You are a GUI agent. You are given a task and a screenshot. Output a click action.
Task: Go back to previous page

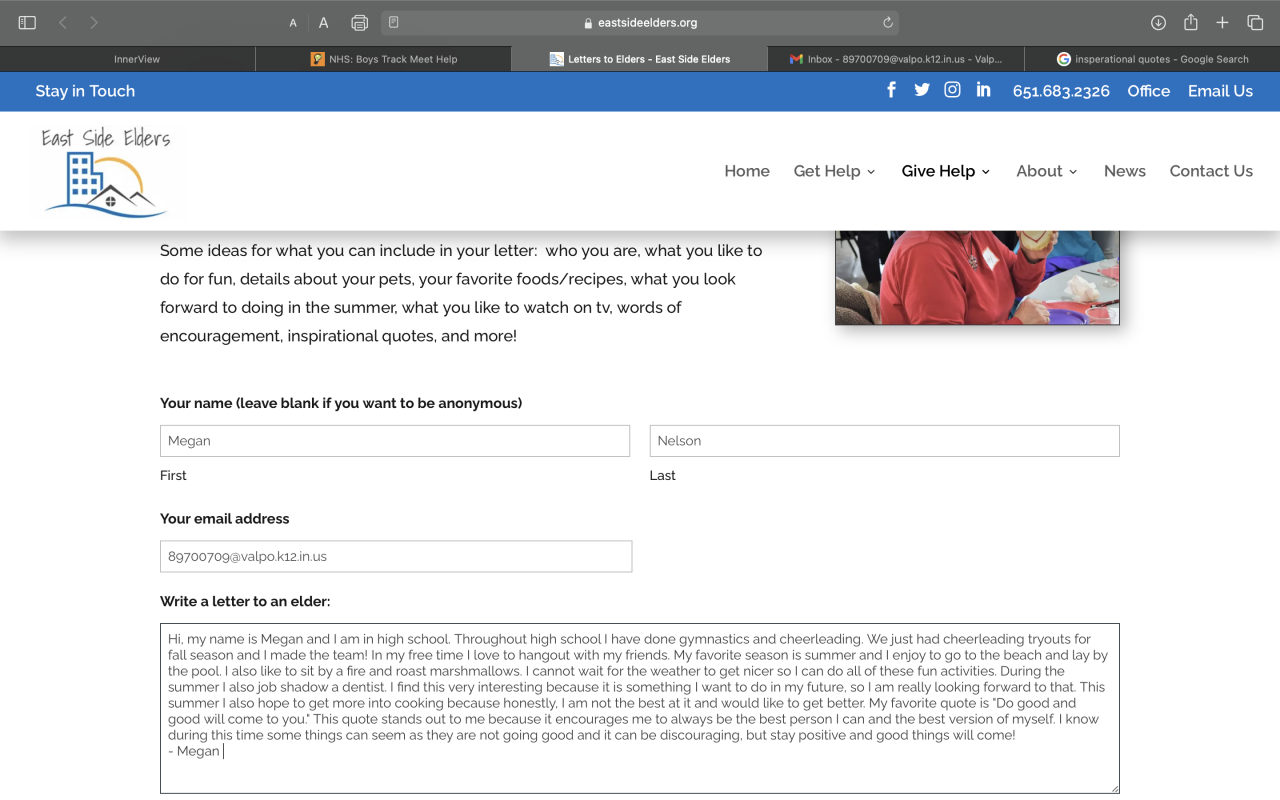point(63,22)
